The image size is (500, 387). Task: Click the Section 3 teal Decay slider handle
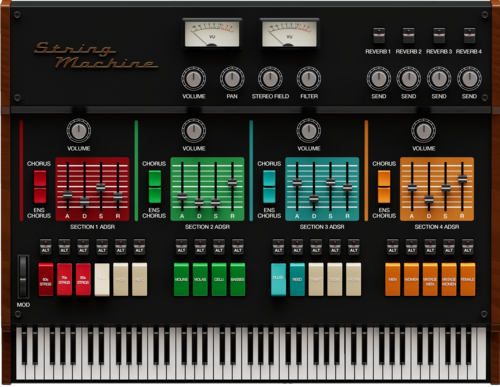pyautogui.click(x=314, y=199)
